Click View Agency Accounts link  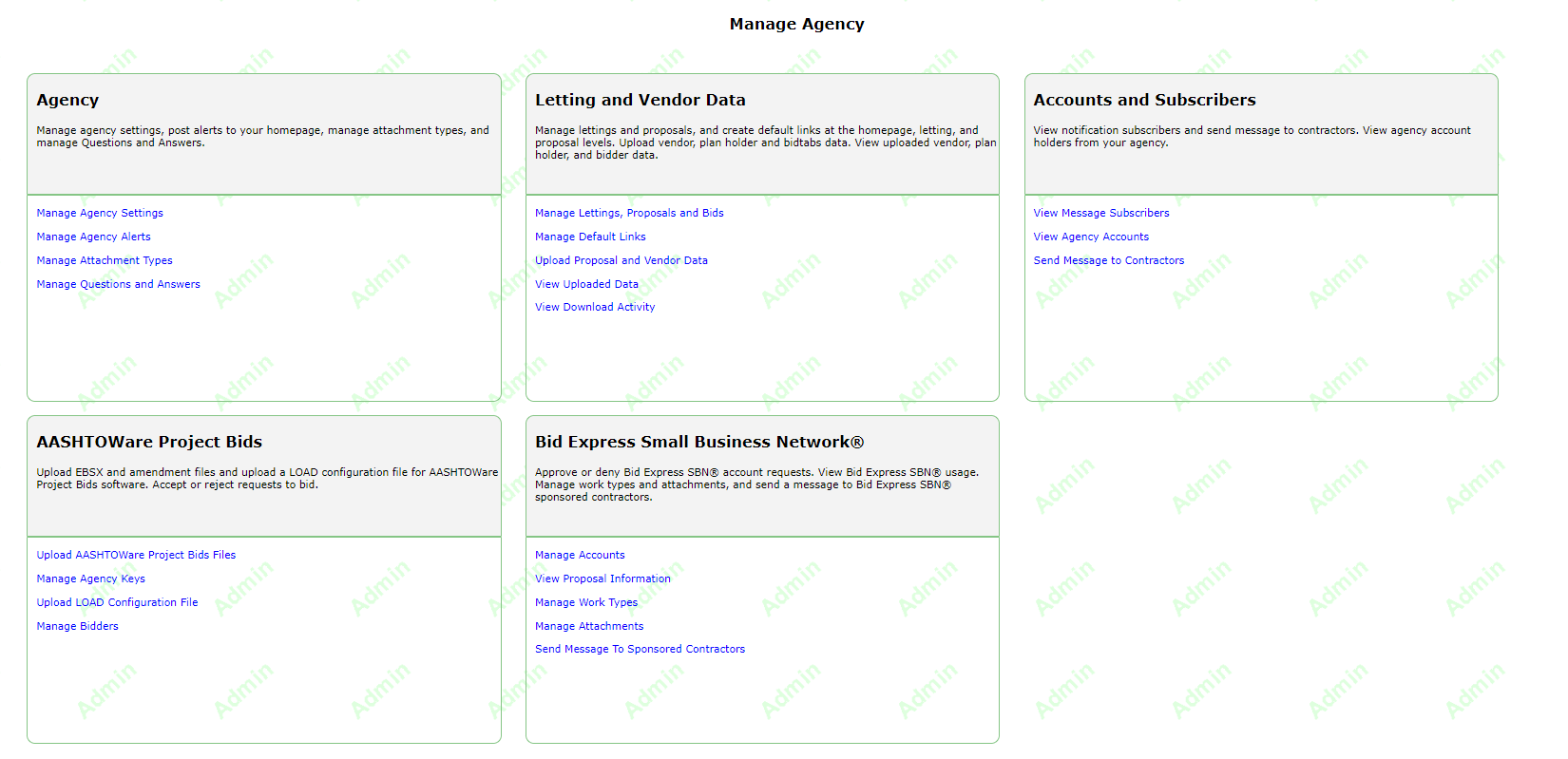[x=1091, y=237]
